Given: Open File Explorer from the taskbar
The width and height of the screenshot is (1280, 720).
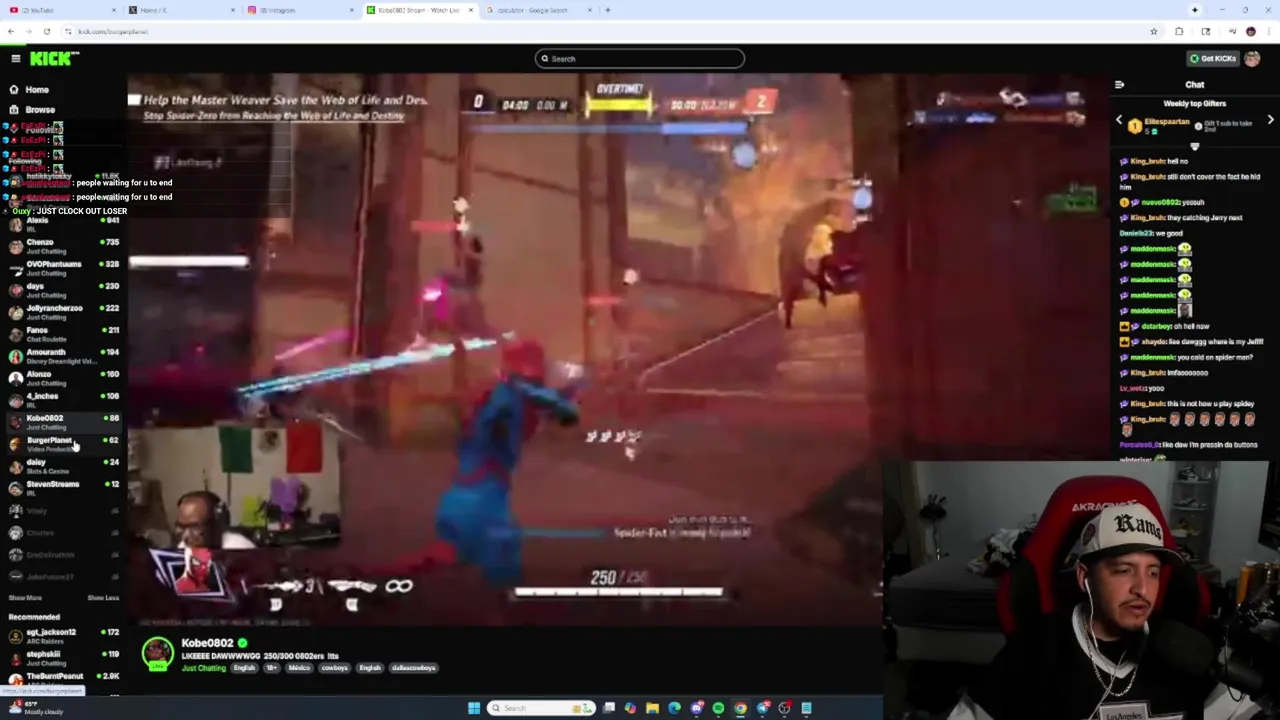Looking at the screenshot, I should point(652,708).
